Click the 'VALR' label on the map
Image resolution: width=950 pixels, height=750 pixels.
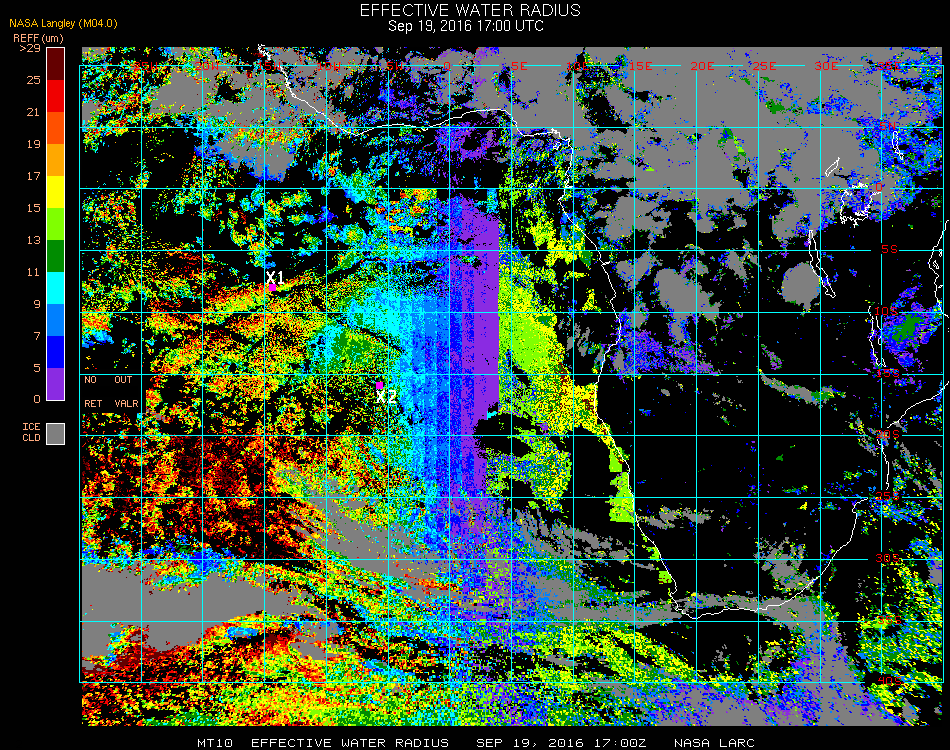[126, 403]
